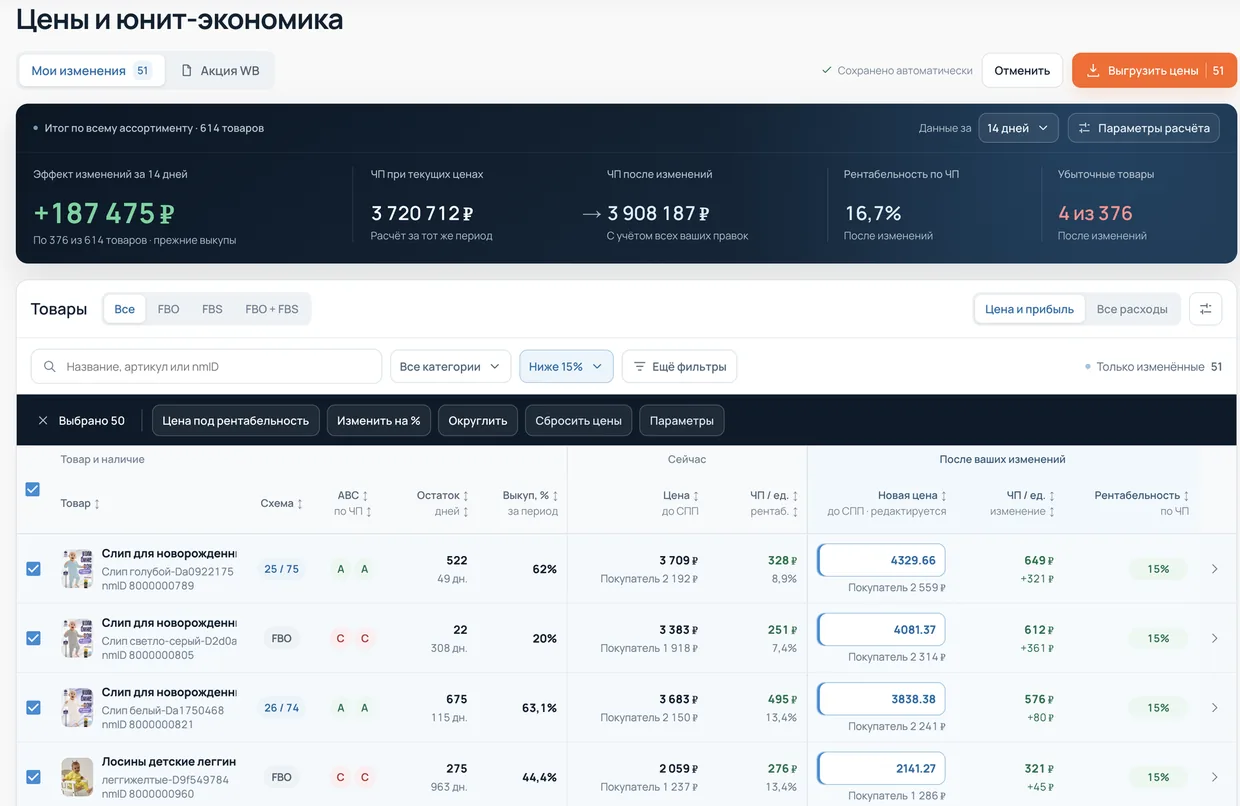Click 26 / 74 scheme badge
This screenshot has width=1240, height=806.
click(281, 708)
